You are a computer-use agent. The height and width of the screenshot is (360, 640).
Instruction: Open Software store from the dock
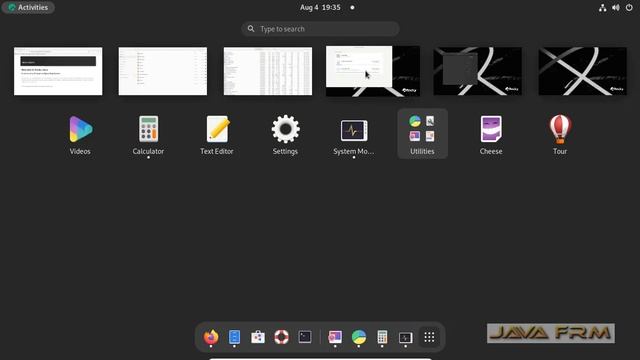coord(258,337)
